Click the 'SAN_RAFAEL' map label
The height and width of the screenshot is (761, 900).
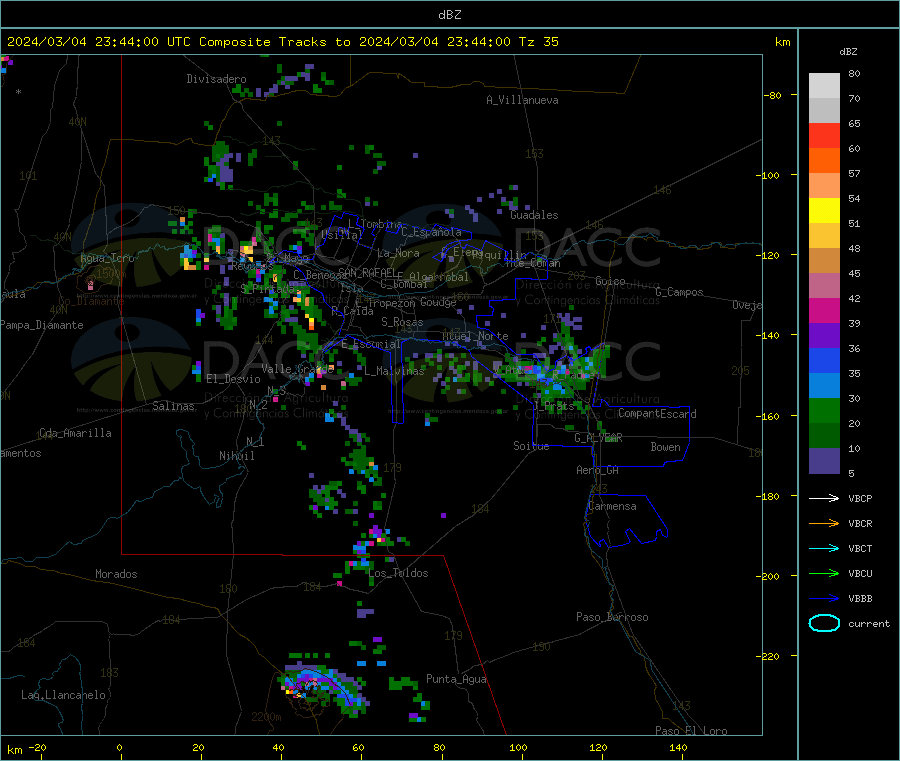pos(367,272)
